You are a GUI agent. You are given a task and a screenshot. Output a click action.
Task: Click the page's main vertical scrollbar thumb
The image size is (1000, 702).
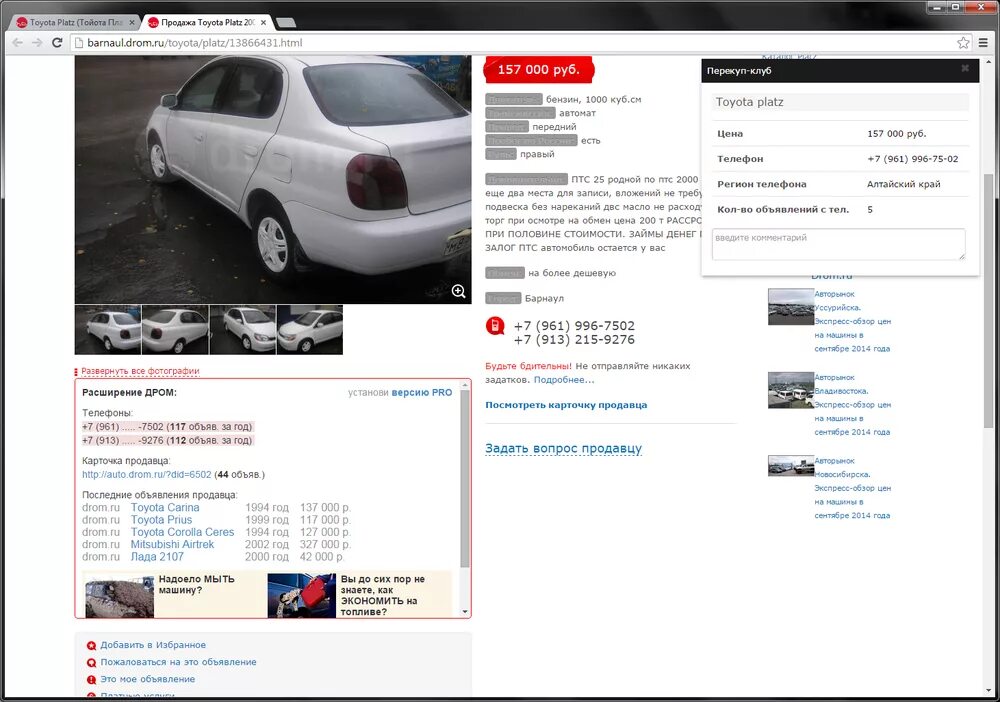point(989,300)
